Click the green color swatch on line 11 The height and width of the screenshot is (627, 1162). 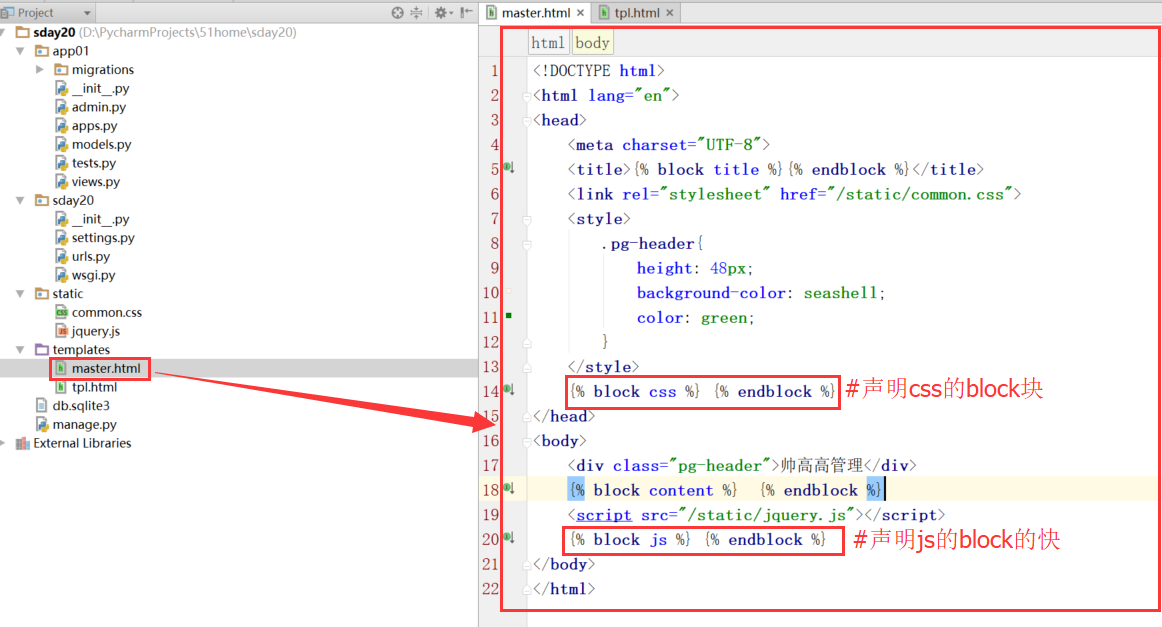click(x=509, y=316)
